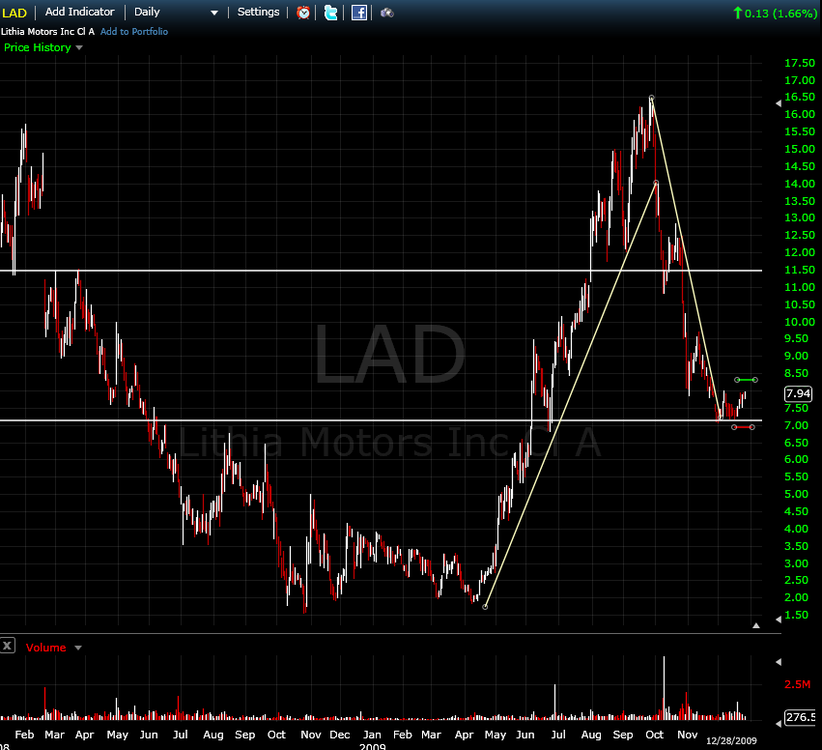822x750 pixels.
Task: Click the LAD ticker symbol
Action: [14, 13]
